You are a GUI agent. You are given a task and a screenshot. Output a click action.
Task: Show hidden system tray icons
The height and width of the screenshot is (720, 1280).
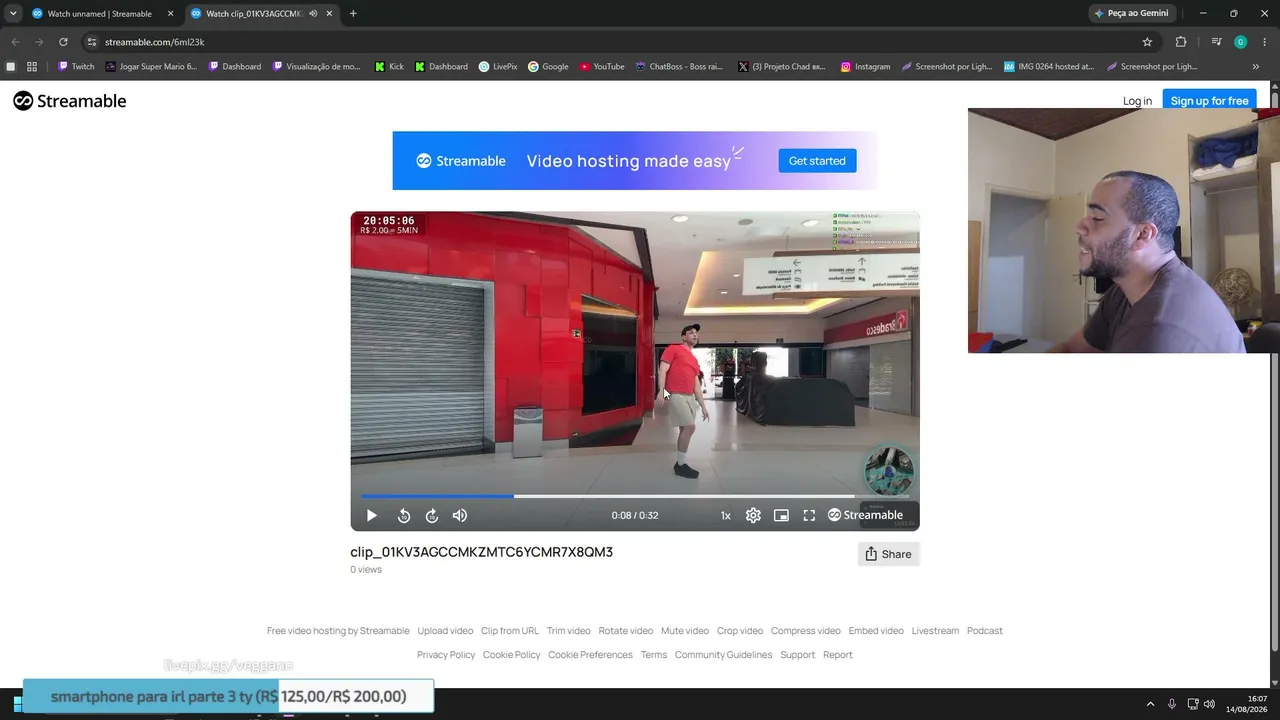1150,704
